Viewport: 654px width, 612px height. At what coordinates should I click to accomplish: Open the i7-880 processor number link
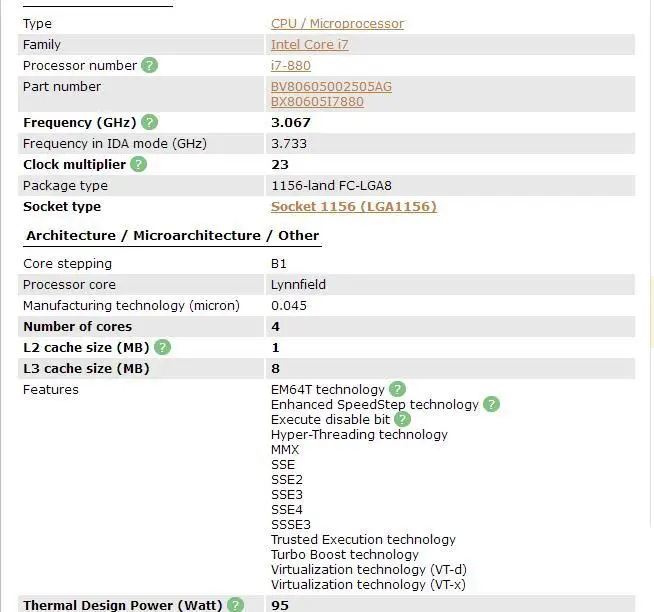pyautogui.click(x=291, y=65)
